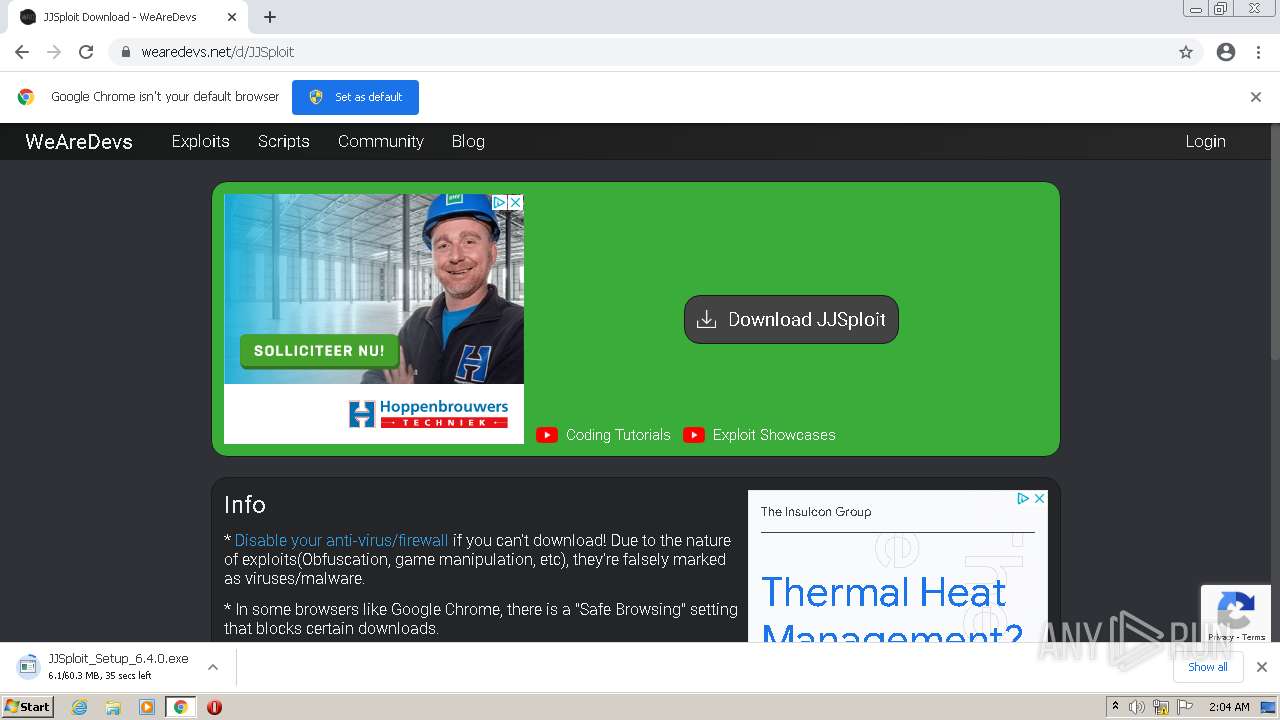Open the Windows Start menu

coord(28,706)
